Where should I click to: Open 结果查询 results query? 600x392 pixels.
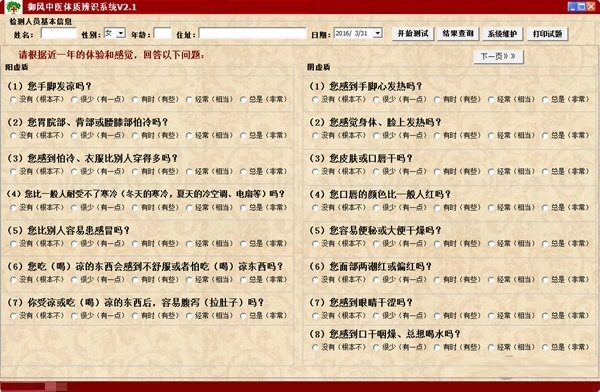[x=458, y=34]
